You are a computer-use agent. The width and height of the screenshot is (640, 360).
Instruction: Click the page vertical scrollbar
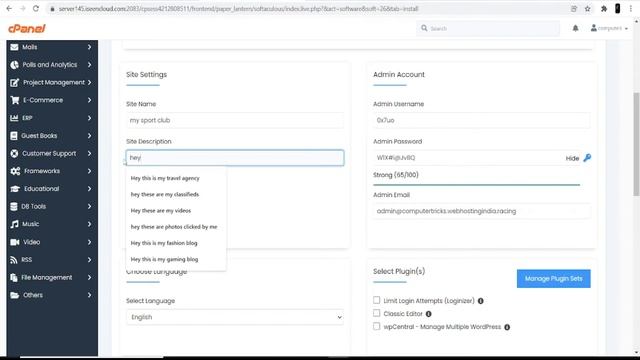[636, 143]
